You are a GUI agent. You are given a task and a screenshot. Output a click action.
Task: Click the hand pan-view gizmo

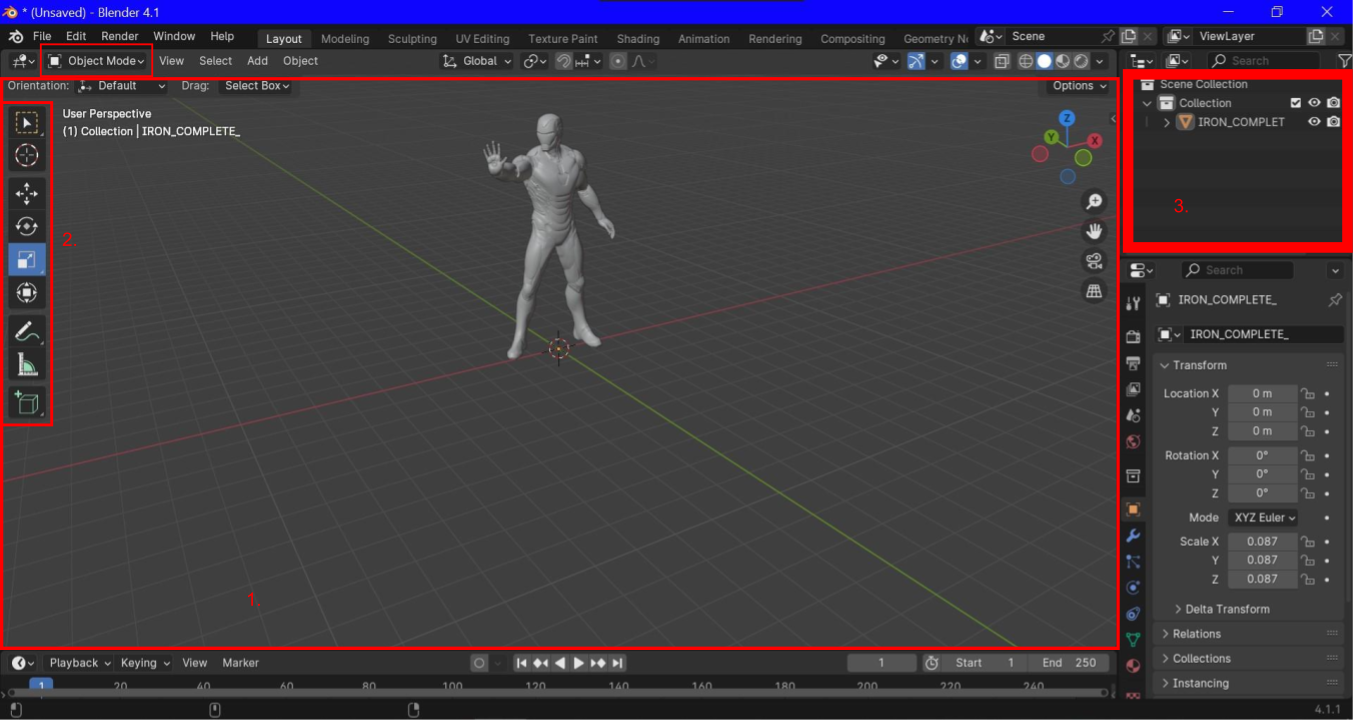click(x=1094, y=231)
